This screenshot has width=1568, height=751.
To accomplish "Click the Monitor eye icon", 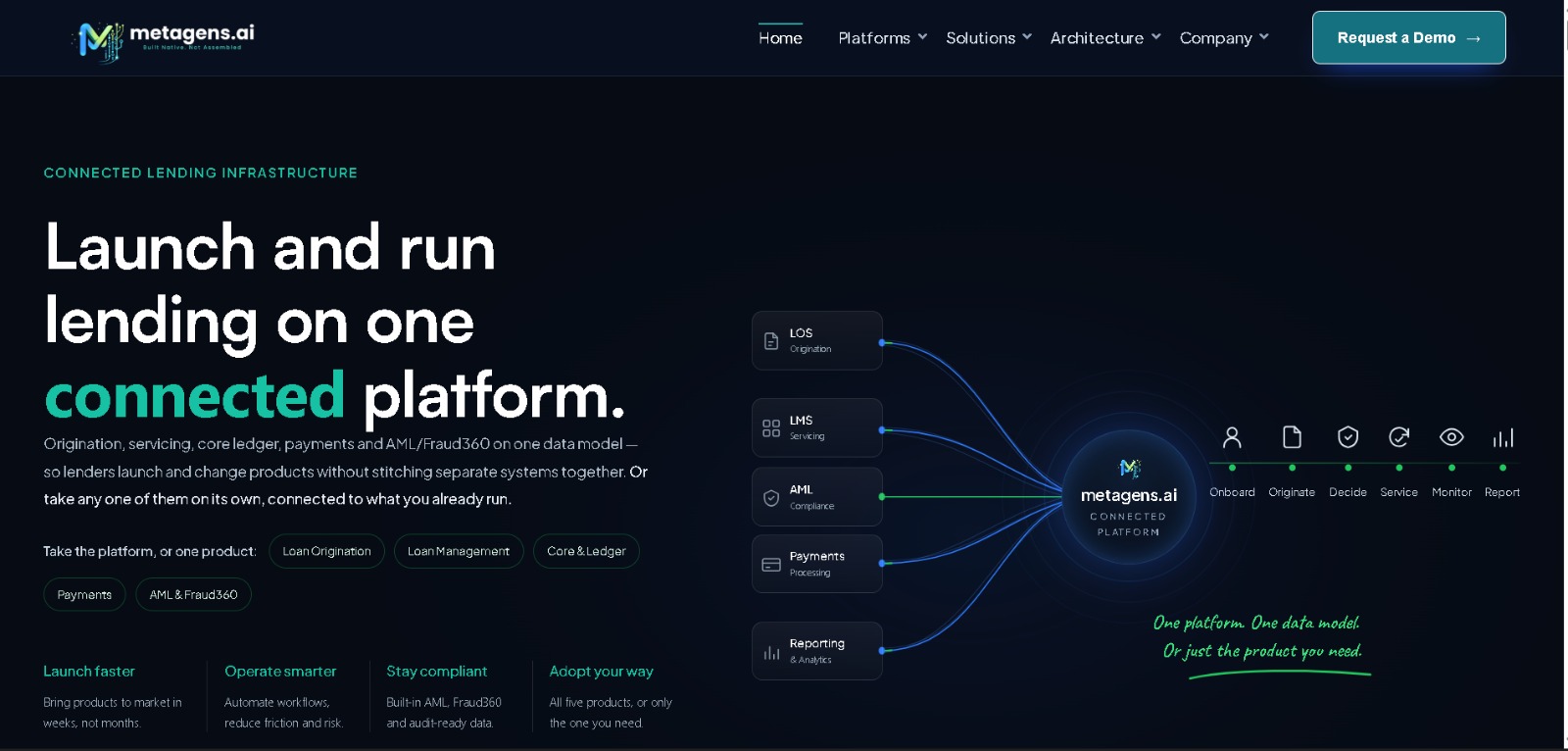I will (x=1451, y=437).
